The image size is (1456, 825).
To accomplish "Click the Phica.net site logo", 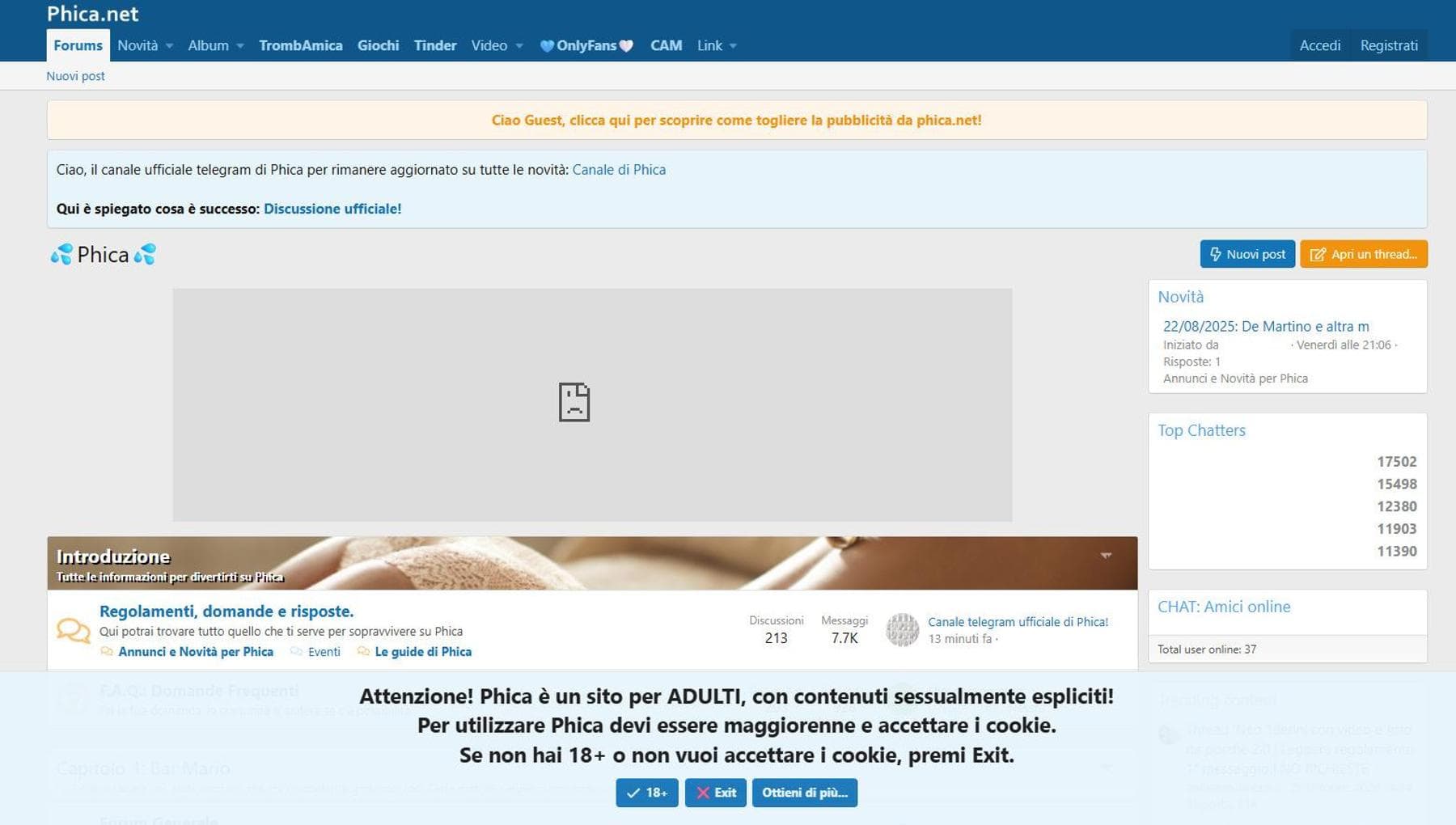I will [92, 14].
